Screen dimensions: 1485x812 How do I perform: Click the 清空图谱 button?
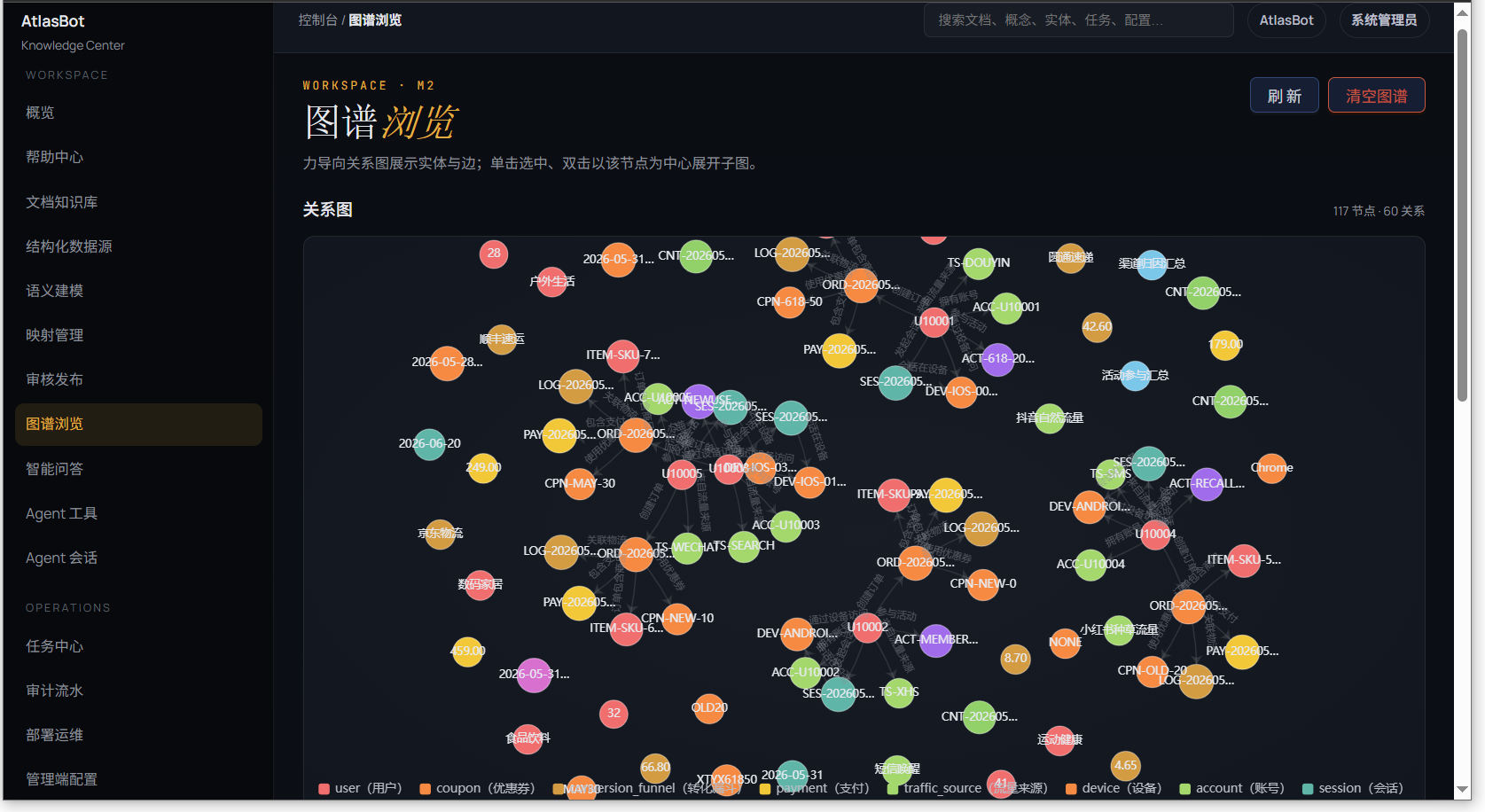[x=1376, y=96]
